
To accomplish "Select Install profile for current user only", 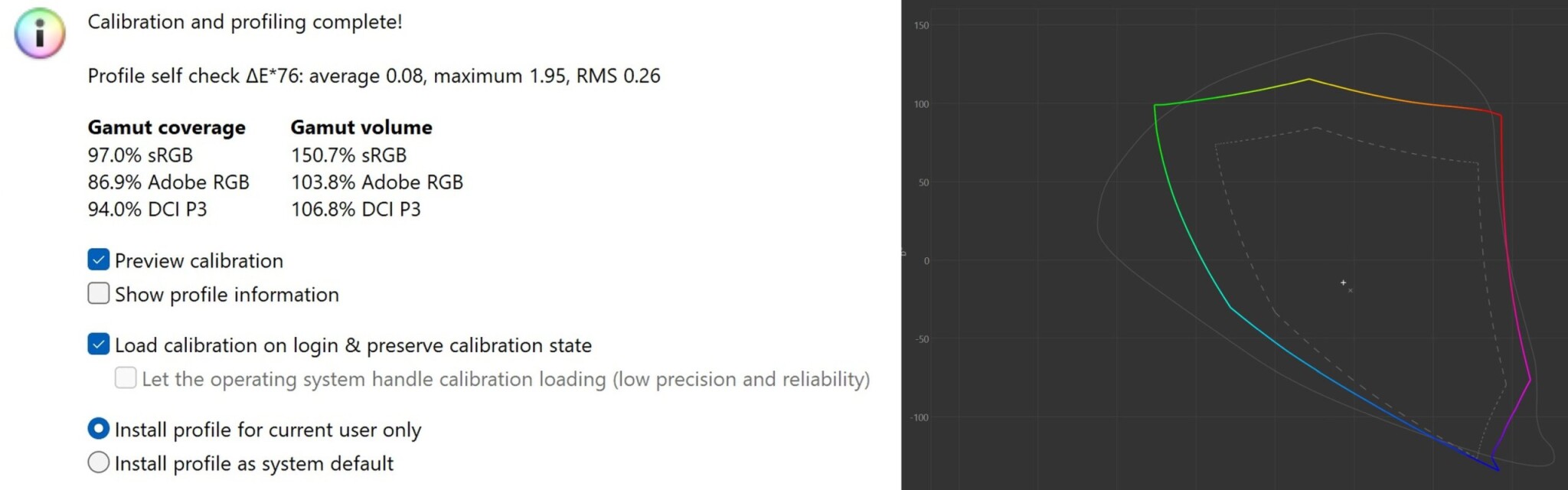I will coord(99,428).
